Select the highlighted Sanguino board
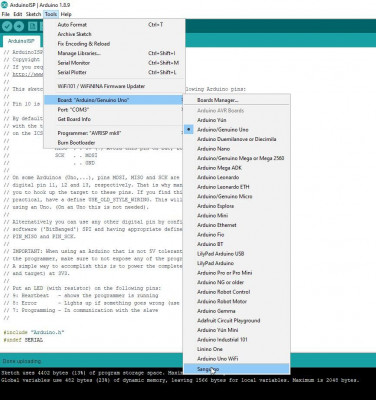 pyautogui.click(x=237, y=369)
